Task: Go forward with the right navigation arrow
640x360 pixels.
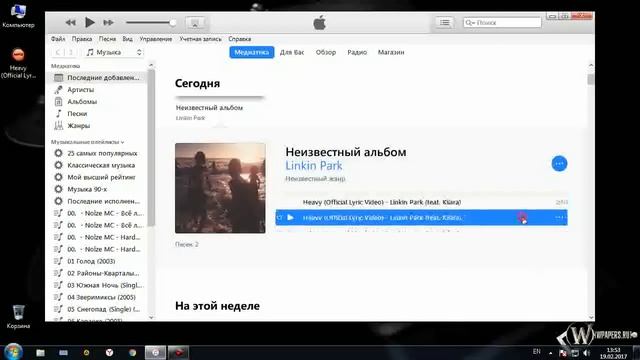Action: pyautogui.click(x=71, y=52)
